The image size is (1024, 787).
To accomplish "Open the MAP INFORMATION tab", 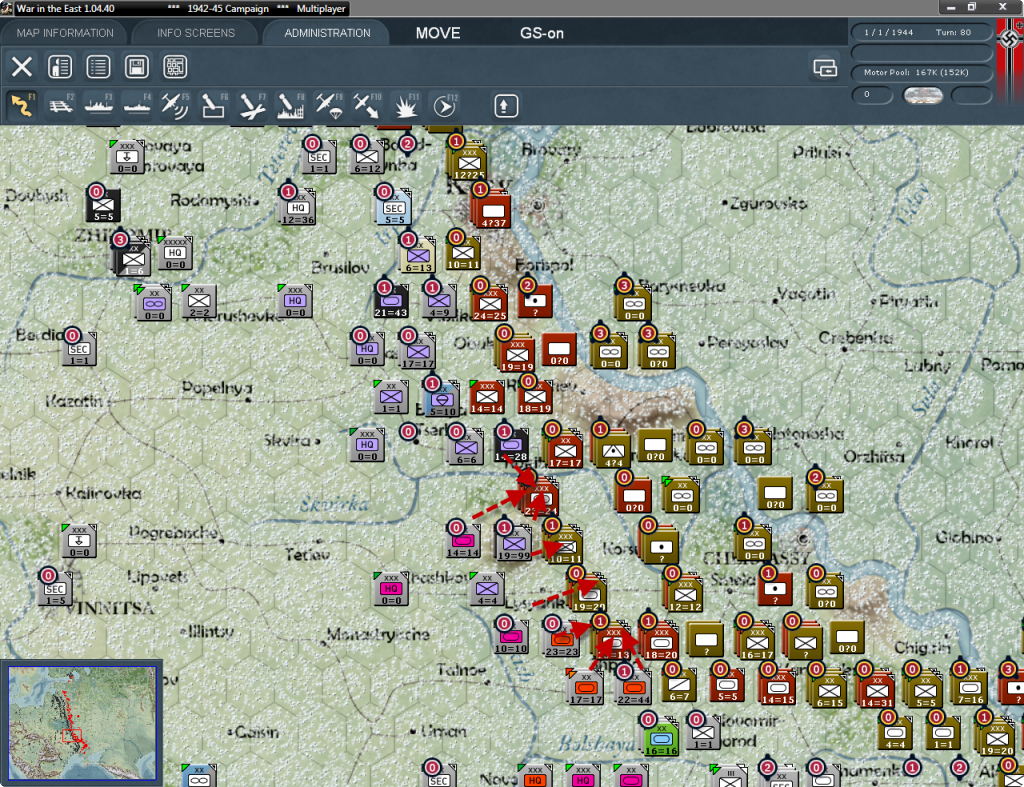I will tap(65, 33).
